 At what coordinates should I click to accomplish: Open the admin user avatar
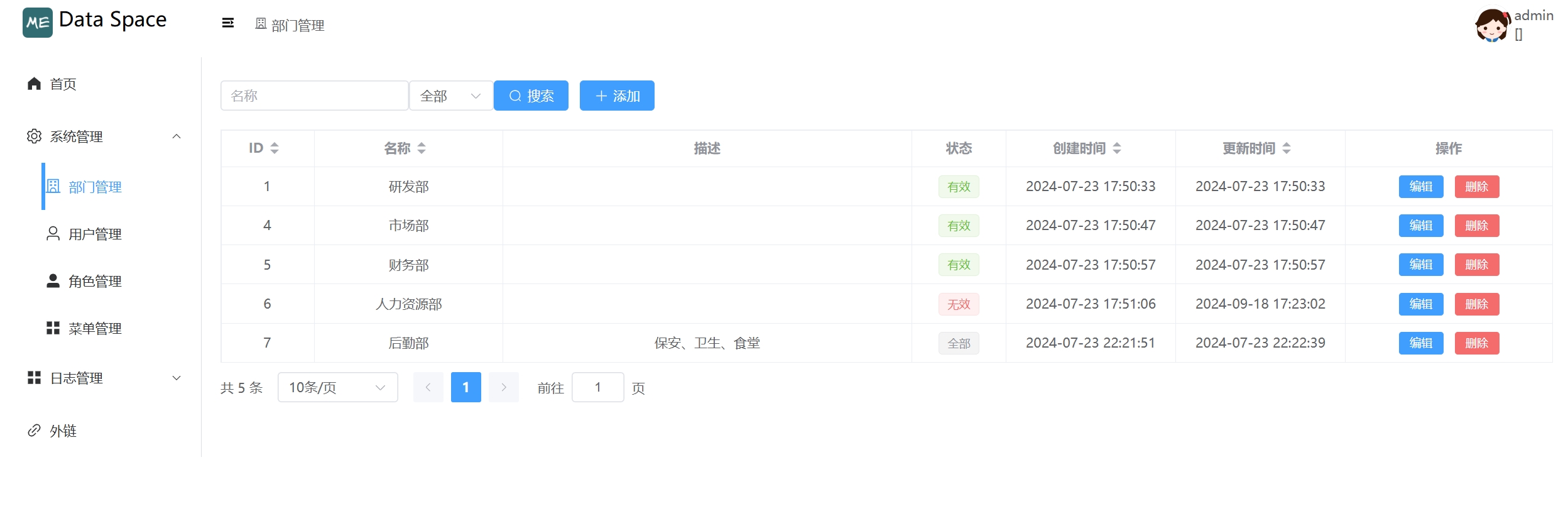click(x=1491, y=25)
